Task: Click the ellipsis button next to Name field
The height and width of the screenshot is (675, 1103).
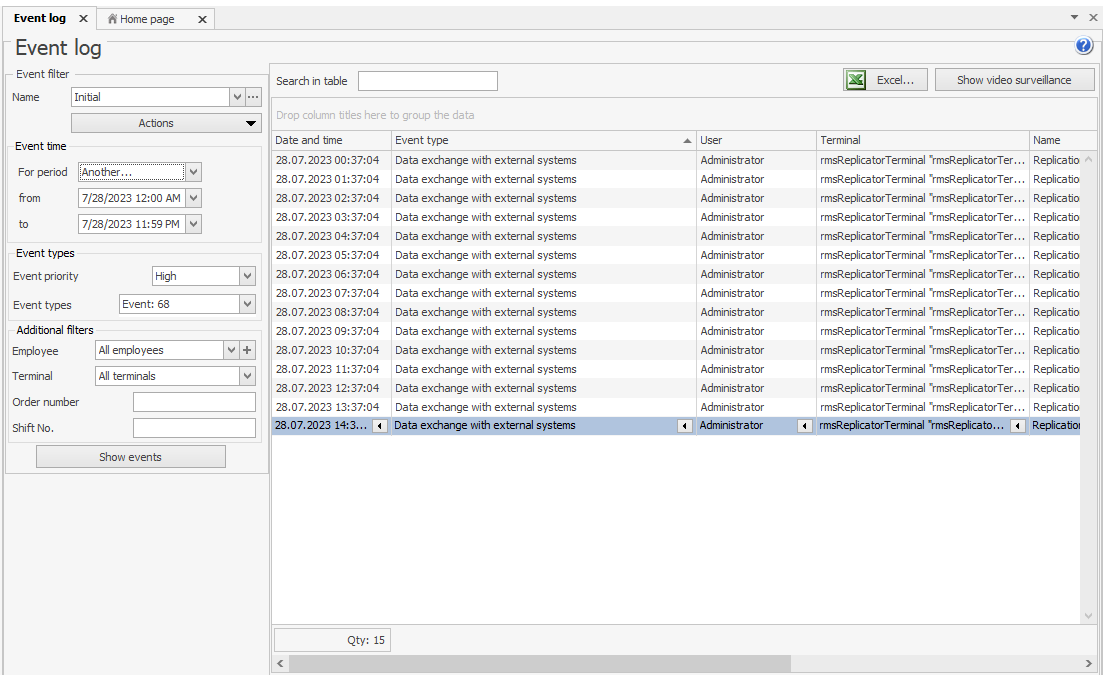Action: click(253, 97)
